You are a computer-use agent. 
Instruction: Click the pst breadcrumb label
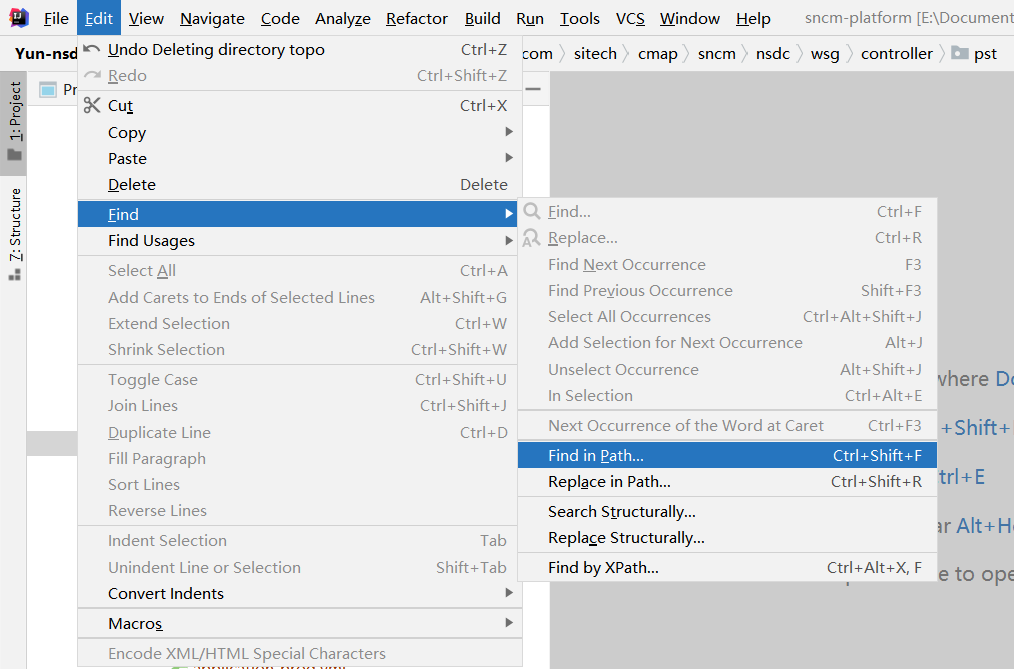tap(985, 54)
